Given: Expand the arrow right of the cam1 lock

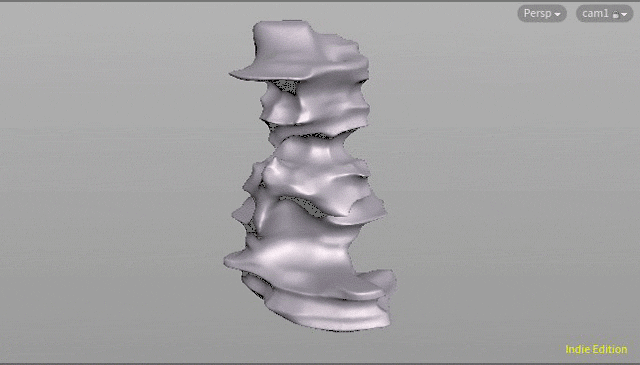Looking at the screenshot, I should [624, 14].
